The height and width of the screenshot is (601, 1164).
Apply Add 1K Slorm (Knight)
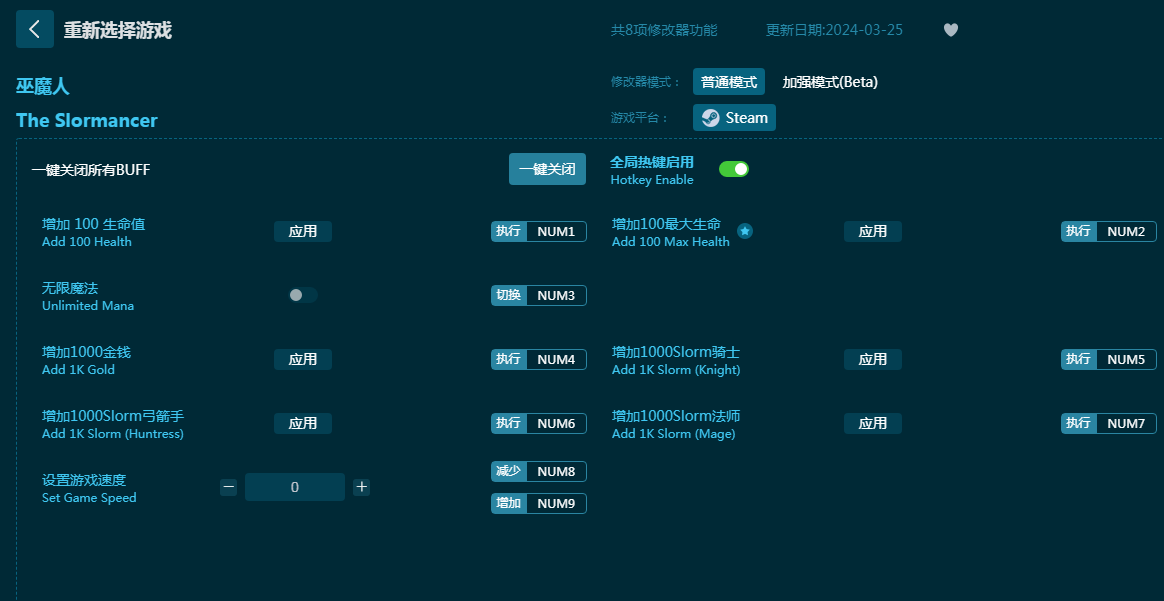pyautogui.click(x=872, y=359)
